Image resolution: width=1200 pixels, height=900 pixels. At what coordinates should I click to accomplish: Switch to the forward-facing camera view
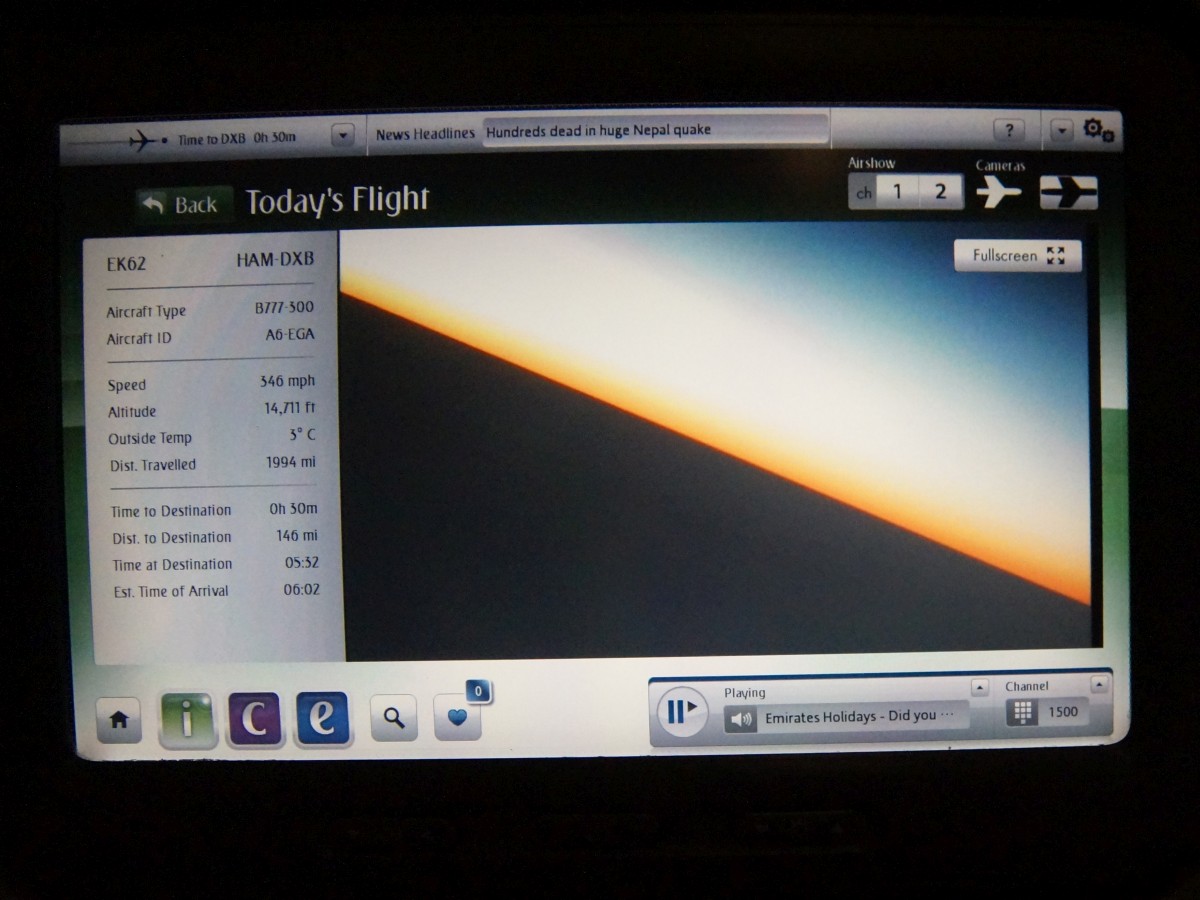pos(998,191)
